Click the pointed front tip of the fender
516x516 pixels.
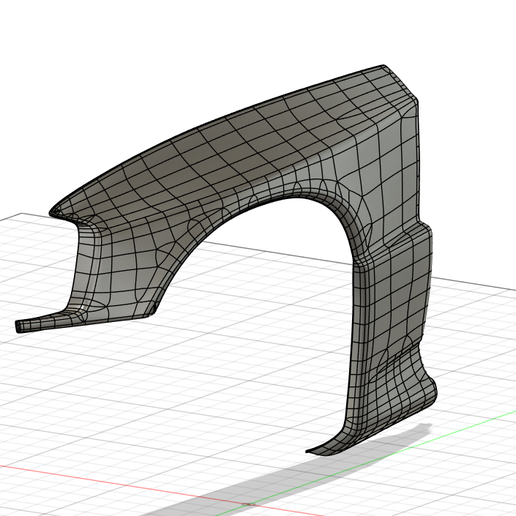(54, 212)
